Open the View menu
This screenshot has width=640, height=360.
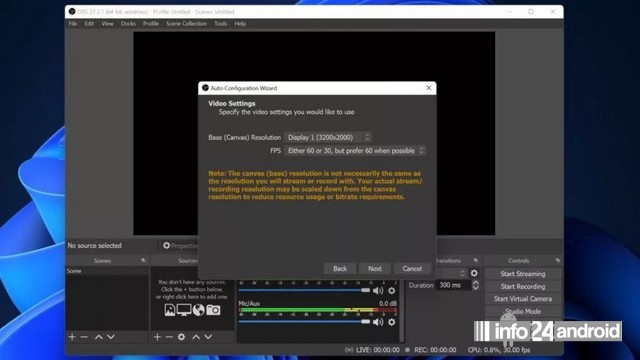[x=107, y=24]
